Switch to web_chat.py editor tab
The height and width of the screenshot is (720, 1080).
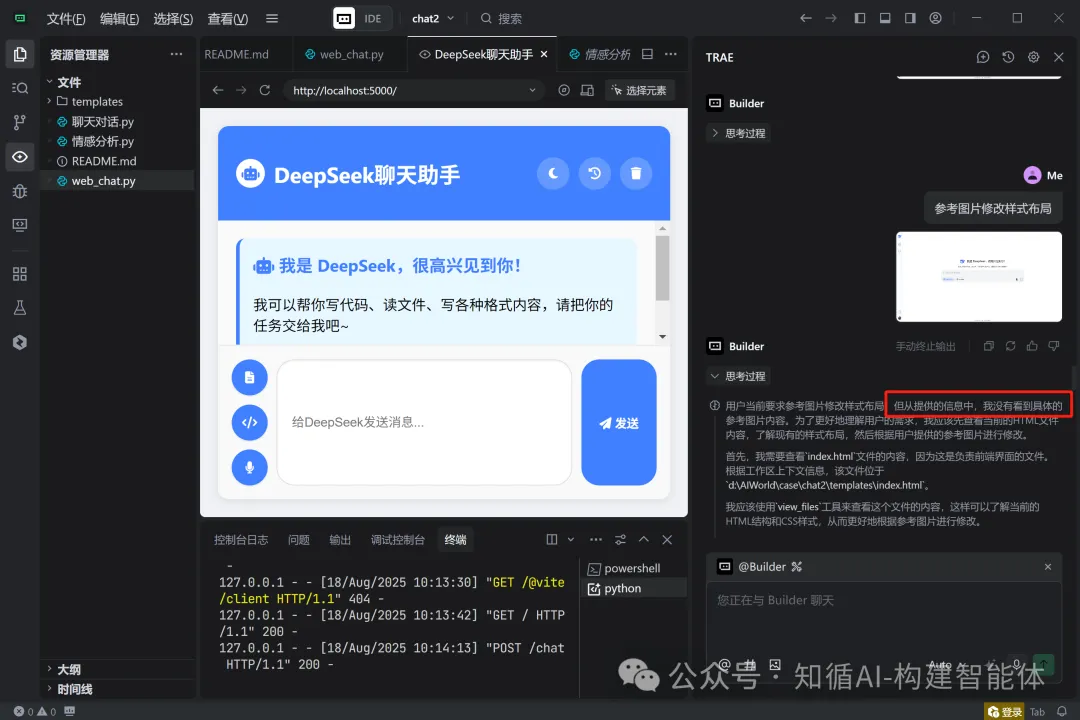[x=344, y=54]
